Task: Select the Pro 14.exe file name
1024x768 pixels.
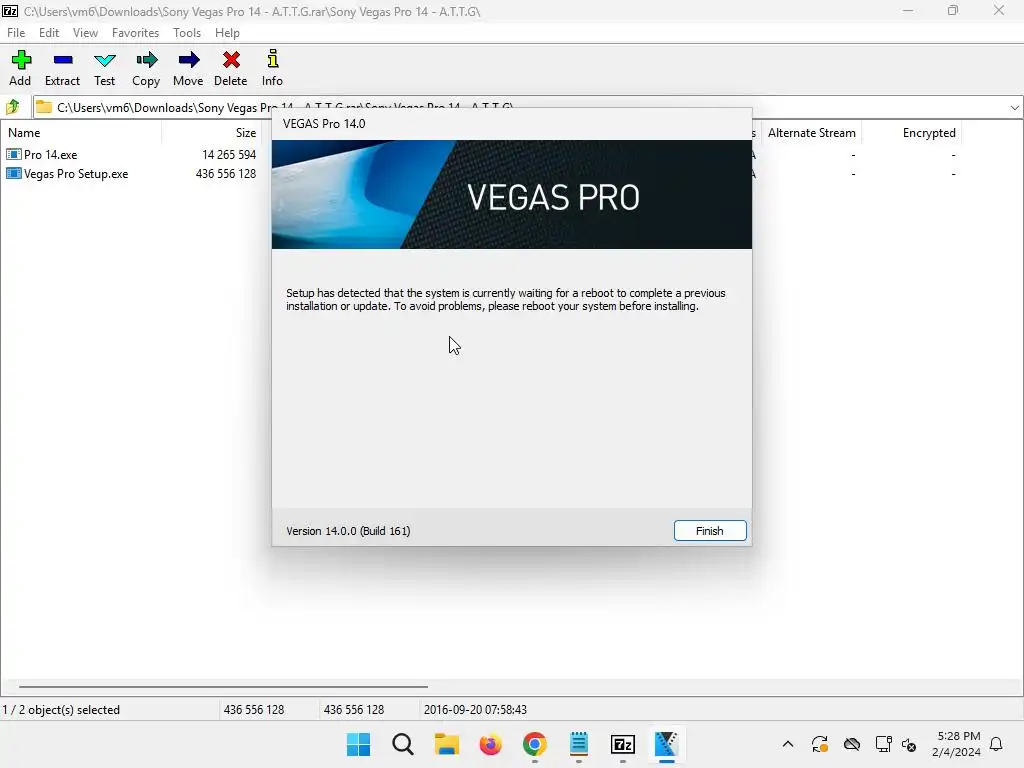Action: tap(50, 155)
